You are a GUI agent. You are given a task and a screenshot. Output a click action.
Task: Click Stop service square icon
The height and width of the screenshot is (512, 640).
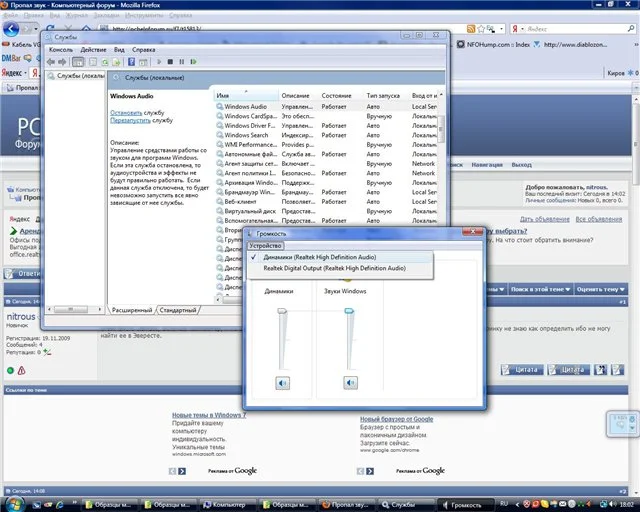pos(170,62)
